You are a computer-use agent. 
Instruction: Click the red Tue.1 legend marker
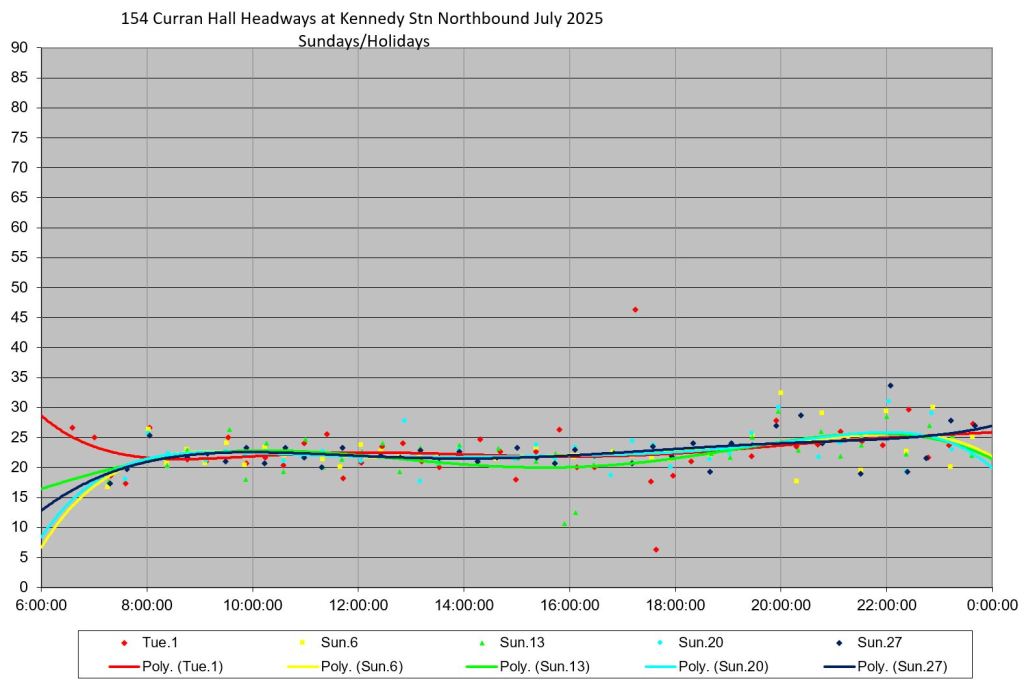click(124, 643)
